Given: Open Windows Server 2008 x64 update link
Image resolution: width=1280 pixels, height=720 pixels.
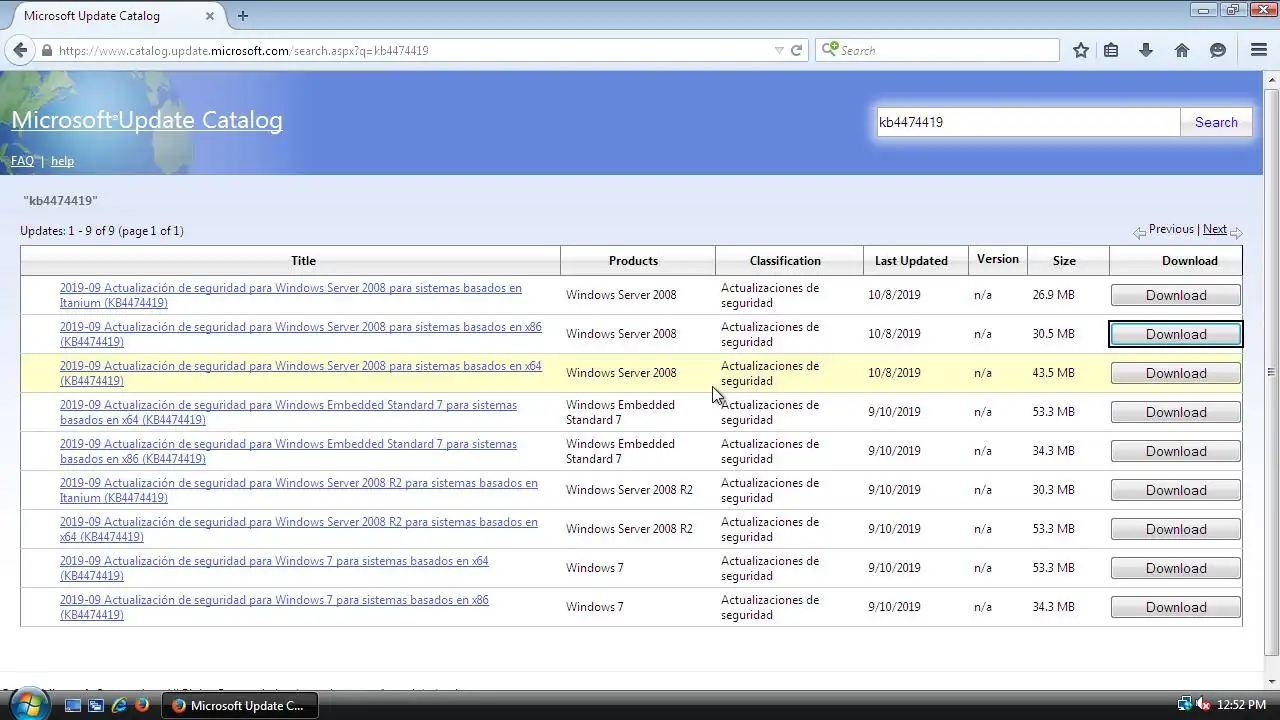Looking at the screenshot, I should [x=300, y=373].
